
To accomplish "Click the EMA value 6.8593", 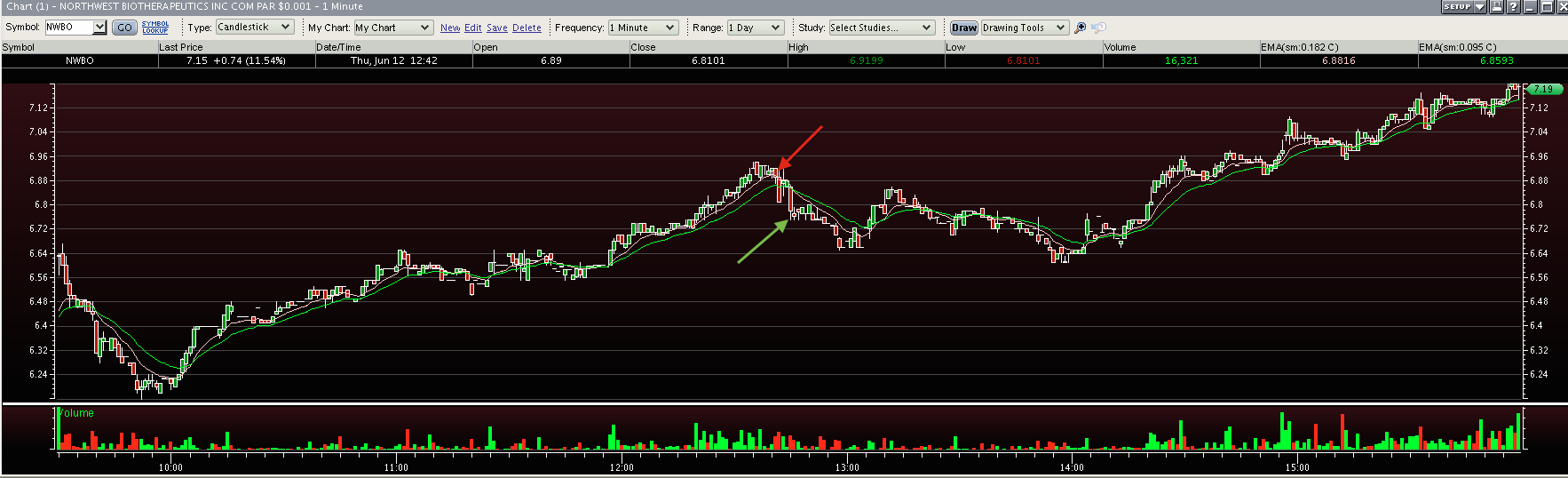I will (1497, 60).
